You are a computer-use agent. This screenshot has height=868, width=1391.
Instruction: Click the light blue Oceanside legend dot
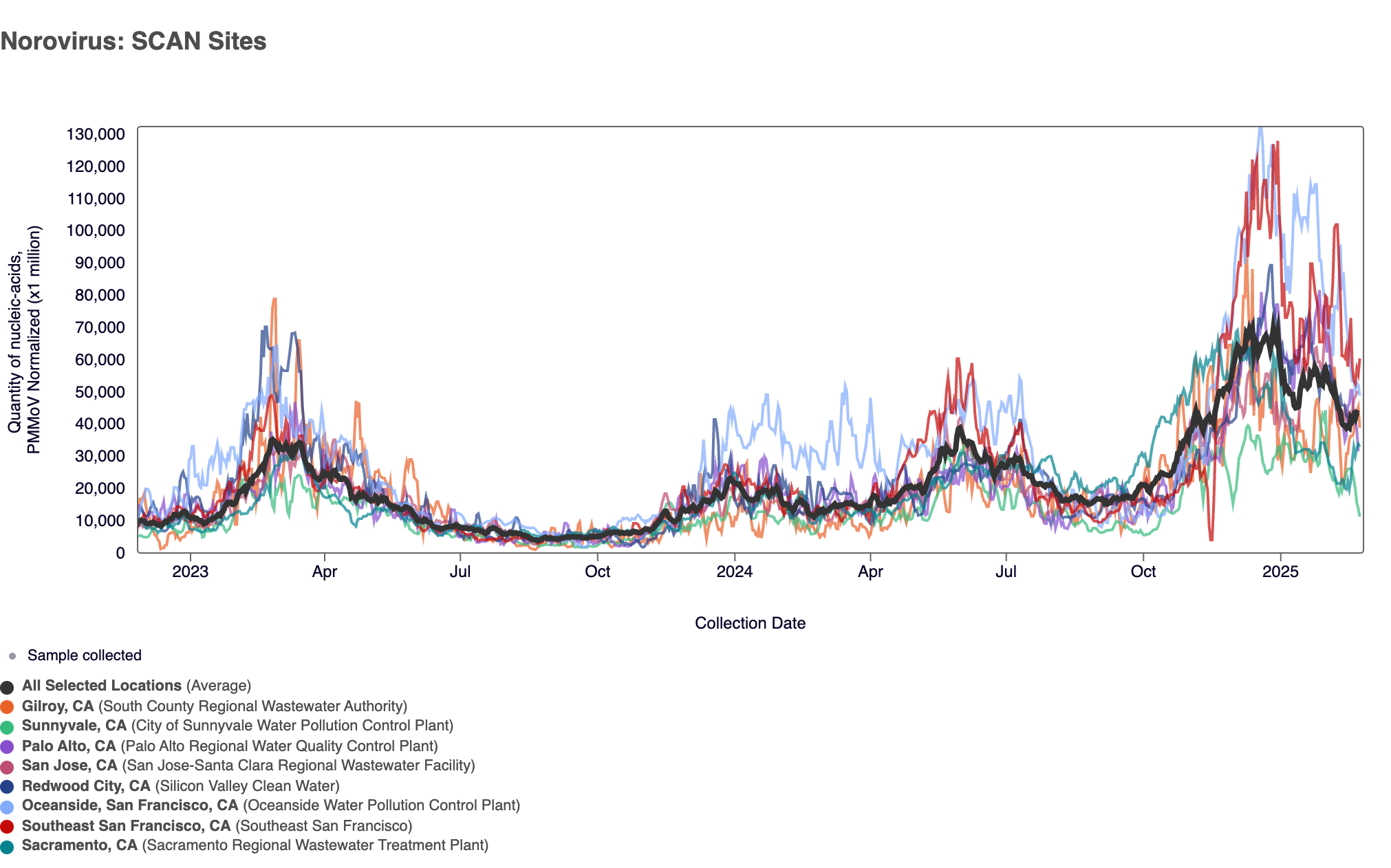pyautogui.click(x=7, y=807)
